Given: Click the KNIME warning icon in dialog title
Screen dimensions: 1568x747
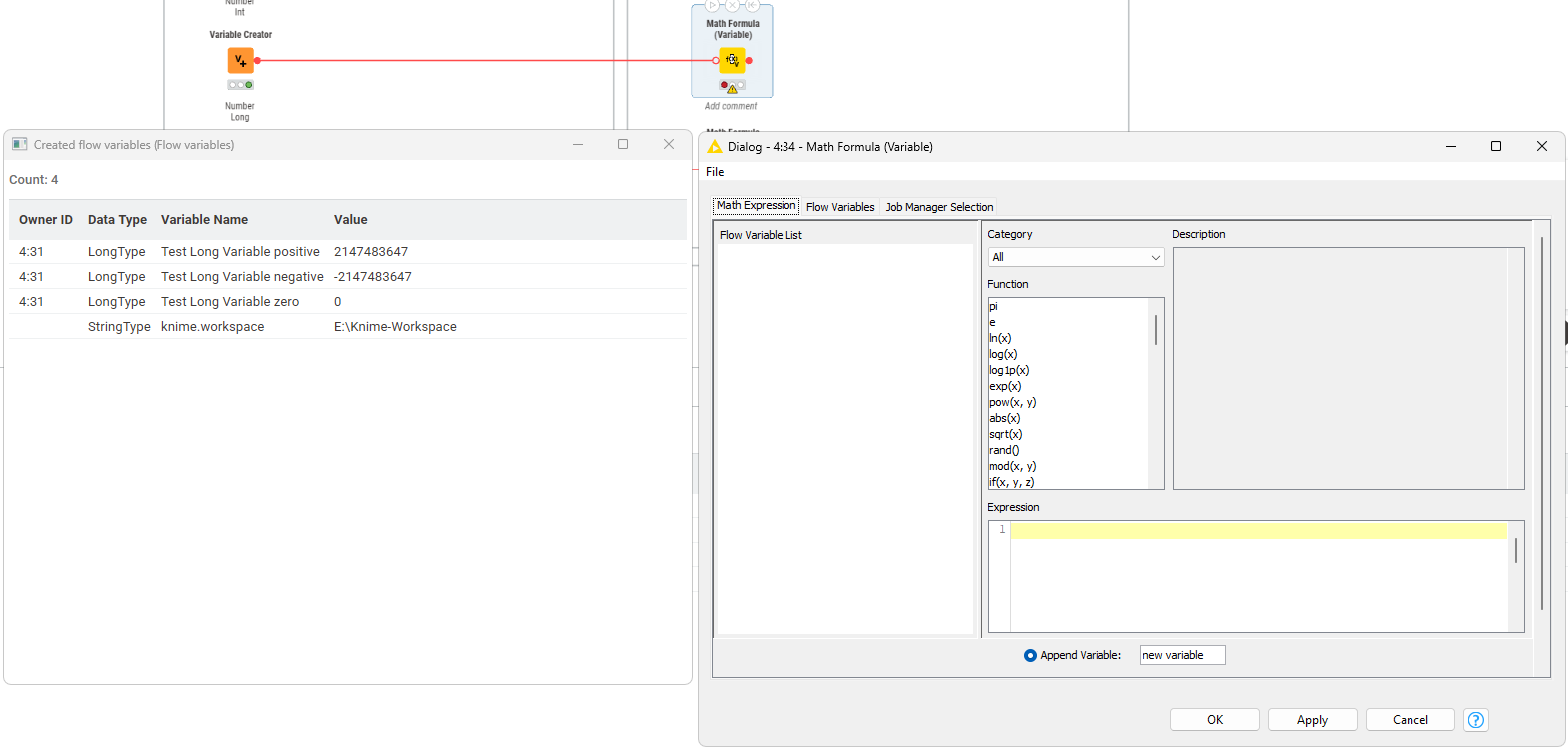Looking at the screenshot, I should pos(714,147).
